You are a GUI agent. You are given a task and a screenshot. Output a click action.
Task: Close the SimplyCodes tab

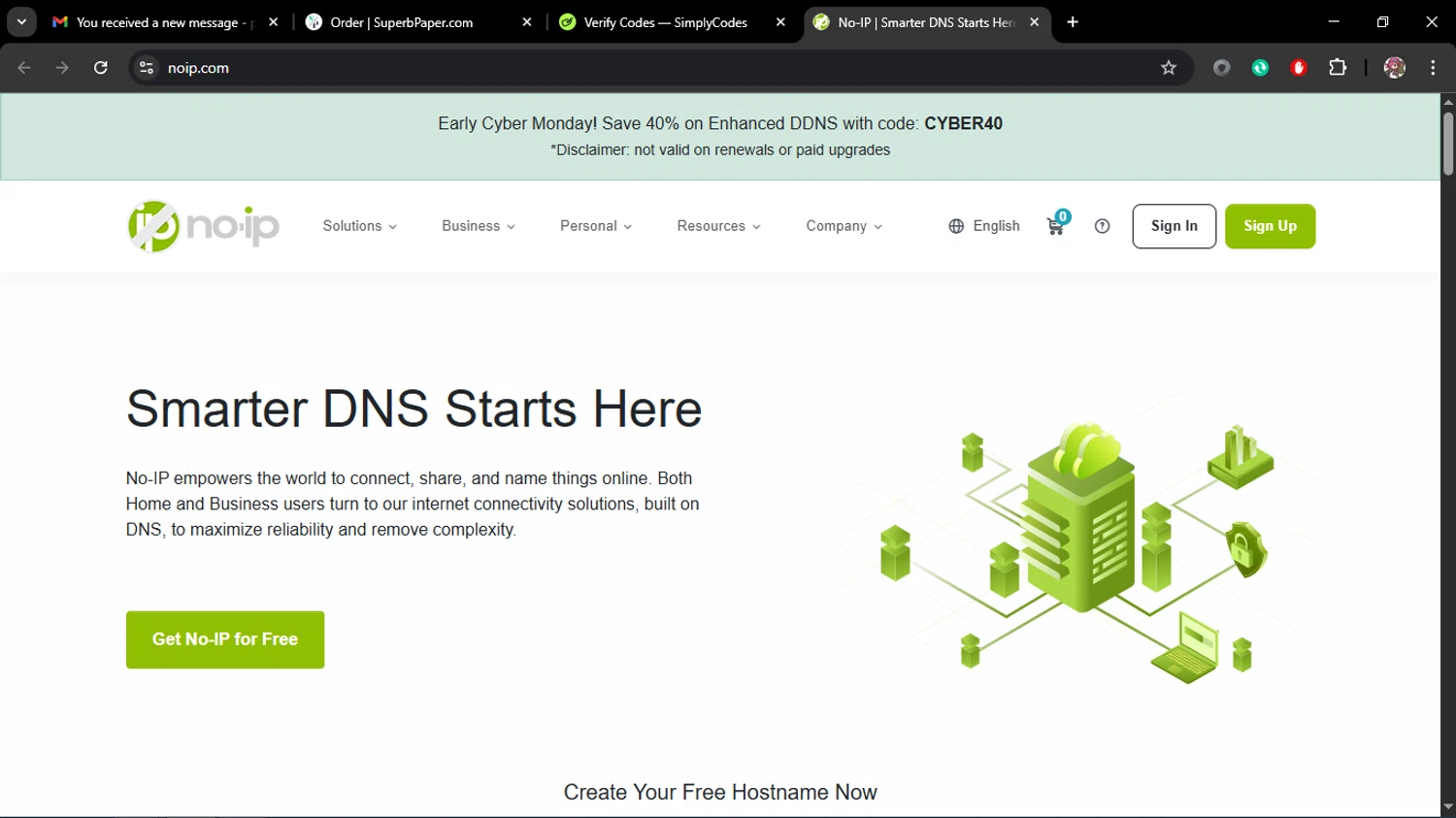[x=780, y=21]
